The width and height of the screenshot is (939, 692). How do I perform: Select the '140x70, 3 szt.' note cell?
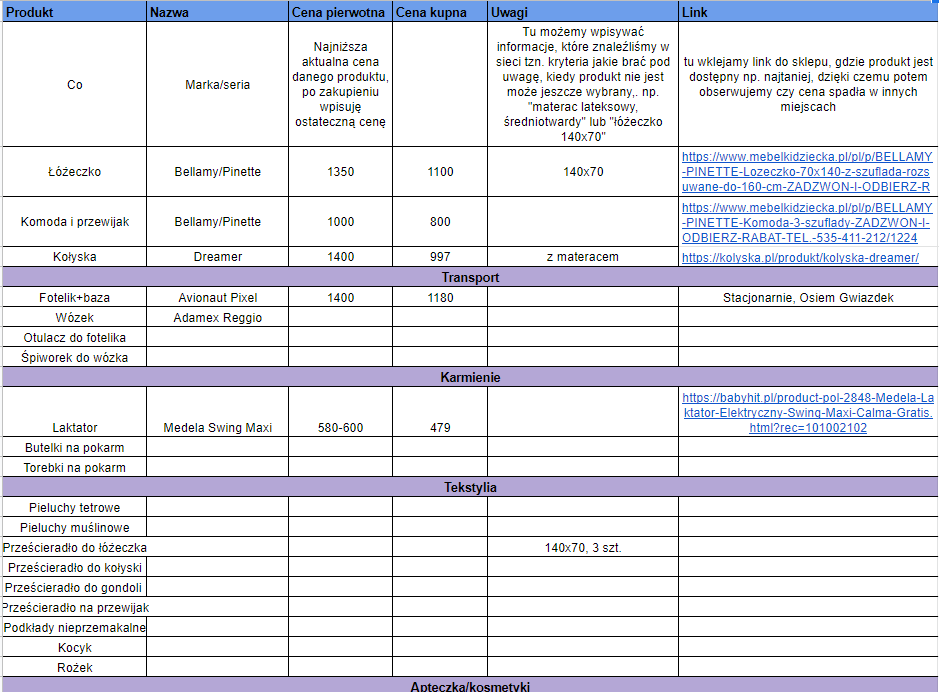[583, 547]
